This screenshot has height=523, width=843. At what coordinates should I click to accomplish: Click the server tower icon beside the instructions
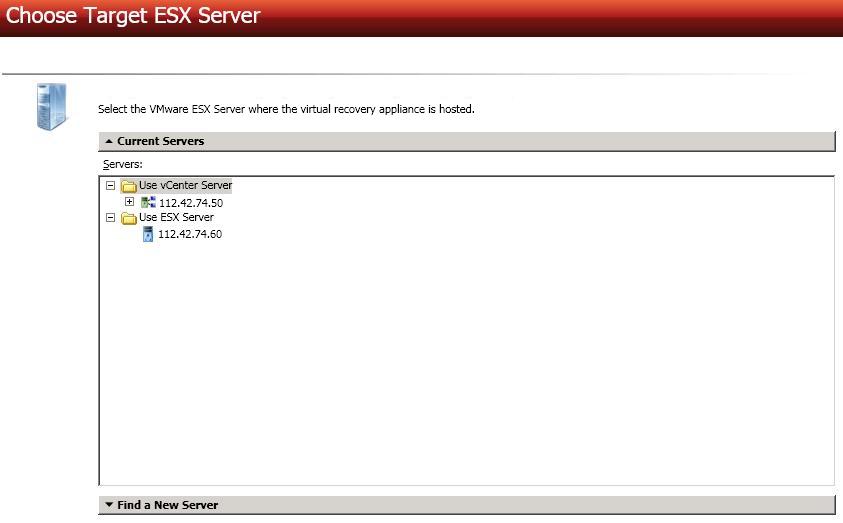tap(50, 107)
